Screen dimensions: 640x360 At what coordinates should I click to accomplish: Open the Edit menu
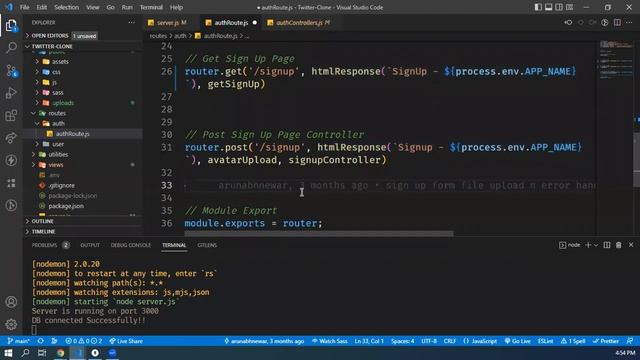[x=41, y=7]
